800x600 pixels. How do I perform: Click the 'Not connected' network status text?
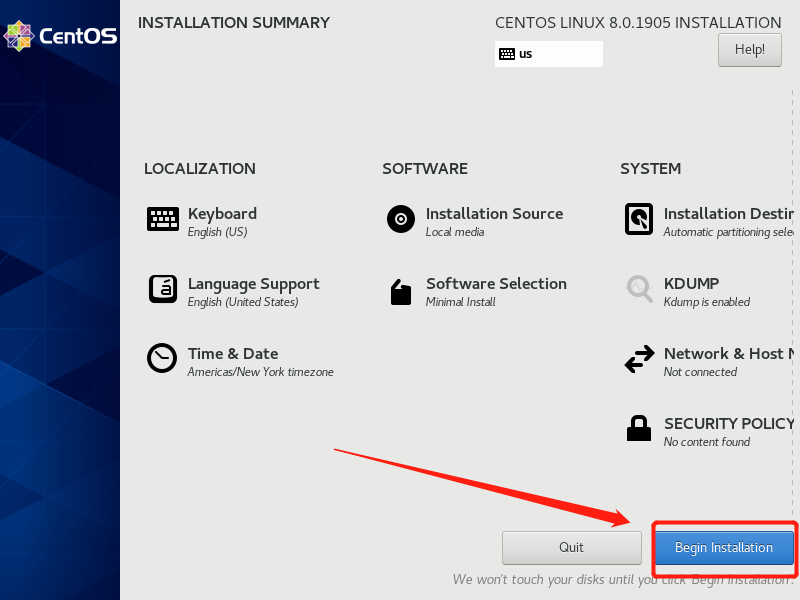pos(700,372)
